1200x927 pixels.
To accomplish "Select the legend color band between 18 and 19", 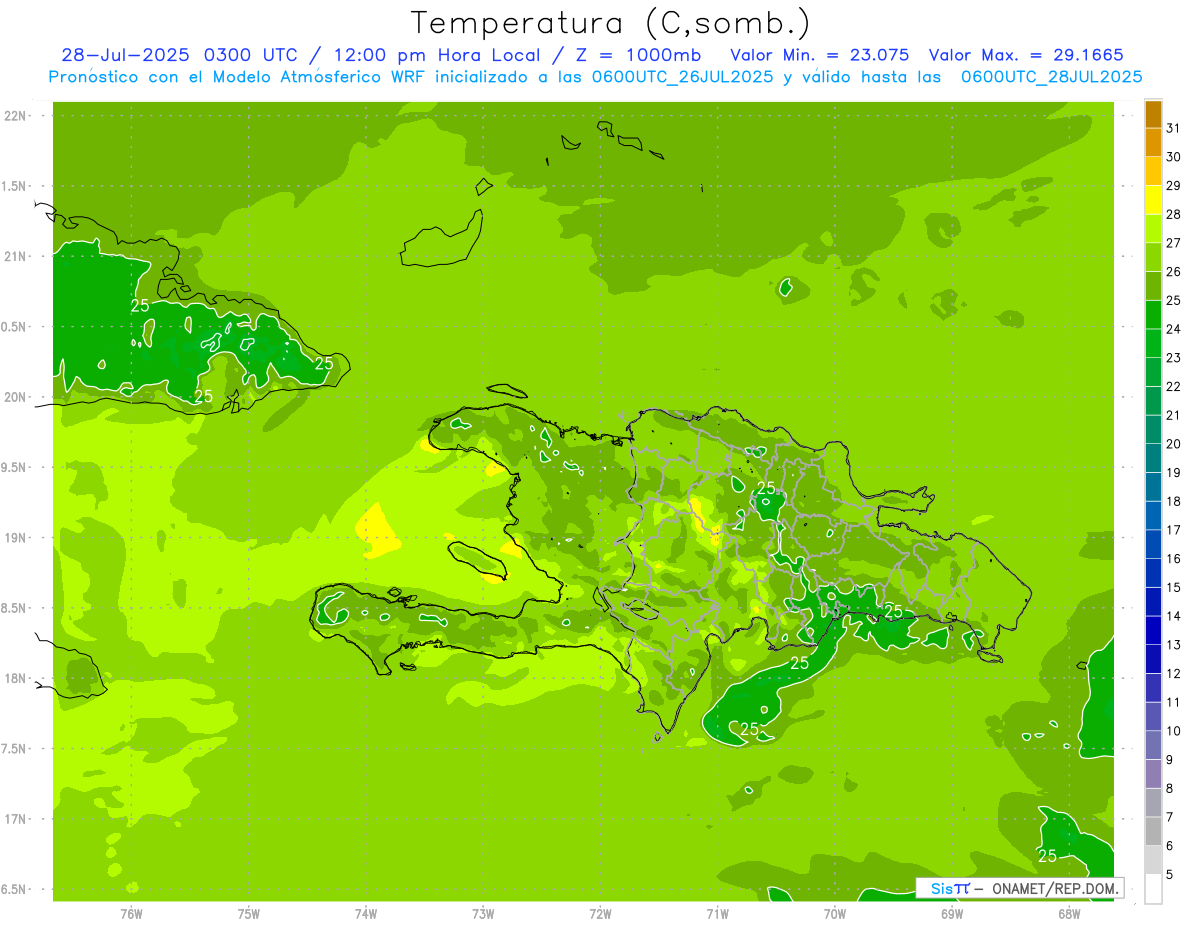I will 1153,487.
